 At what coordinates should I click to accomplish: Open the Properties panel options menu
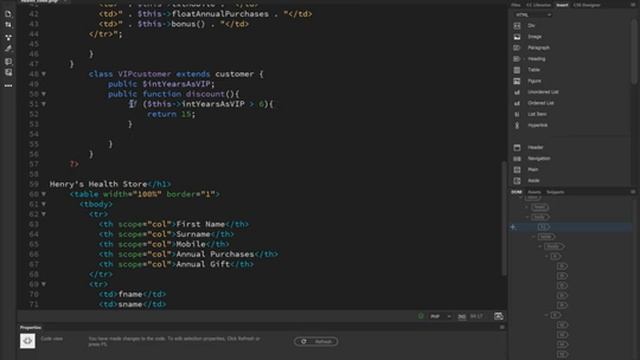[502, 327]
